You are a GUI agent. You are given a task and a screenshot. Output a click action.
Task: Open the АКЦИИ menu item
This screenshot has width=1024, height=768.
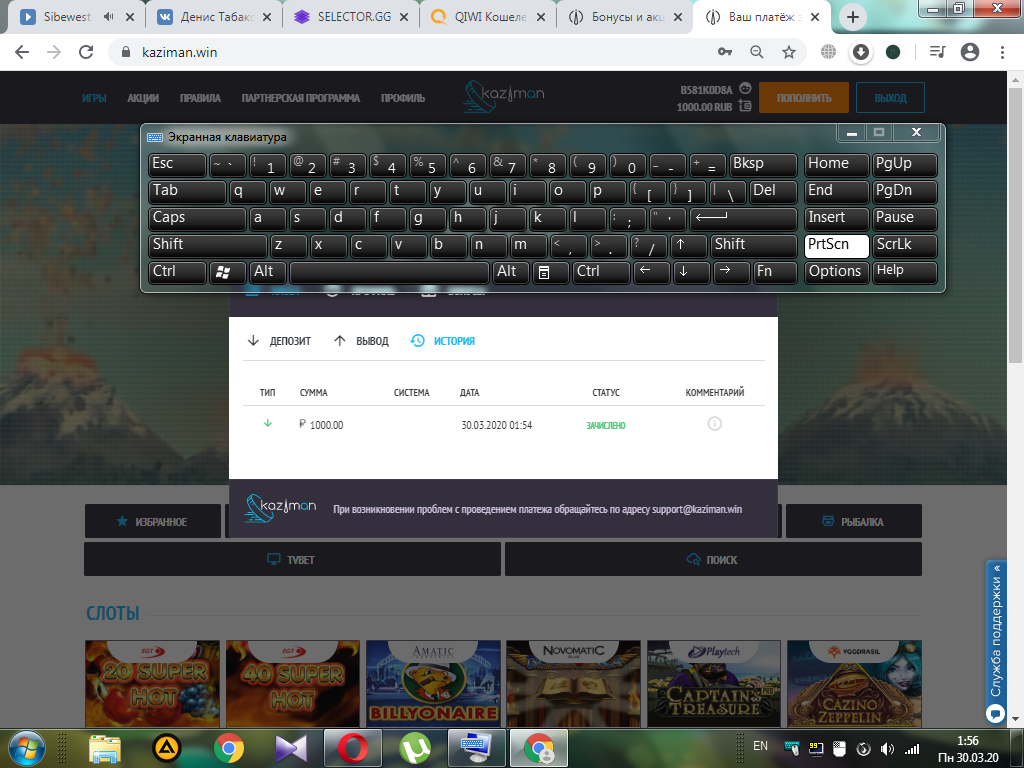point(143,98)
